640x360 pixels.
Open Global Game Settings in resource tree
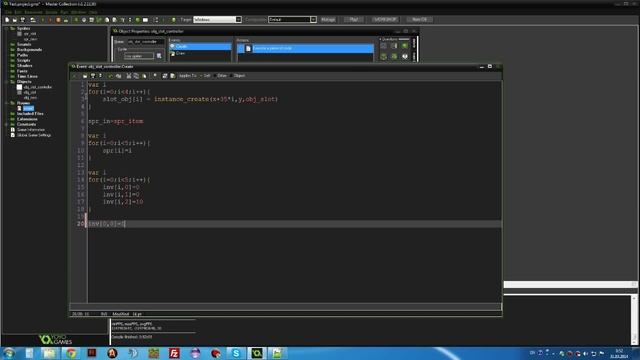34,135
